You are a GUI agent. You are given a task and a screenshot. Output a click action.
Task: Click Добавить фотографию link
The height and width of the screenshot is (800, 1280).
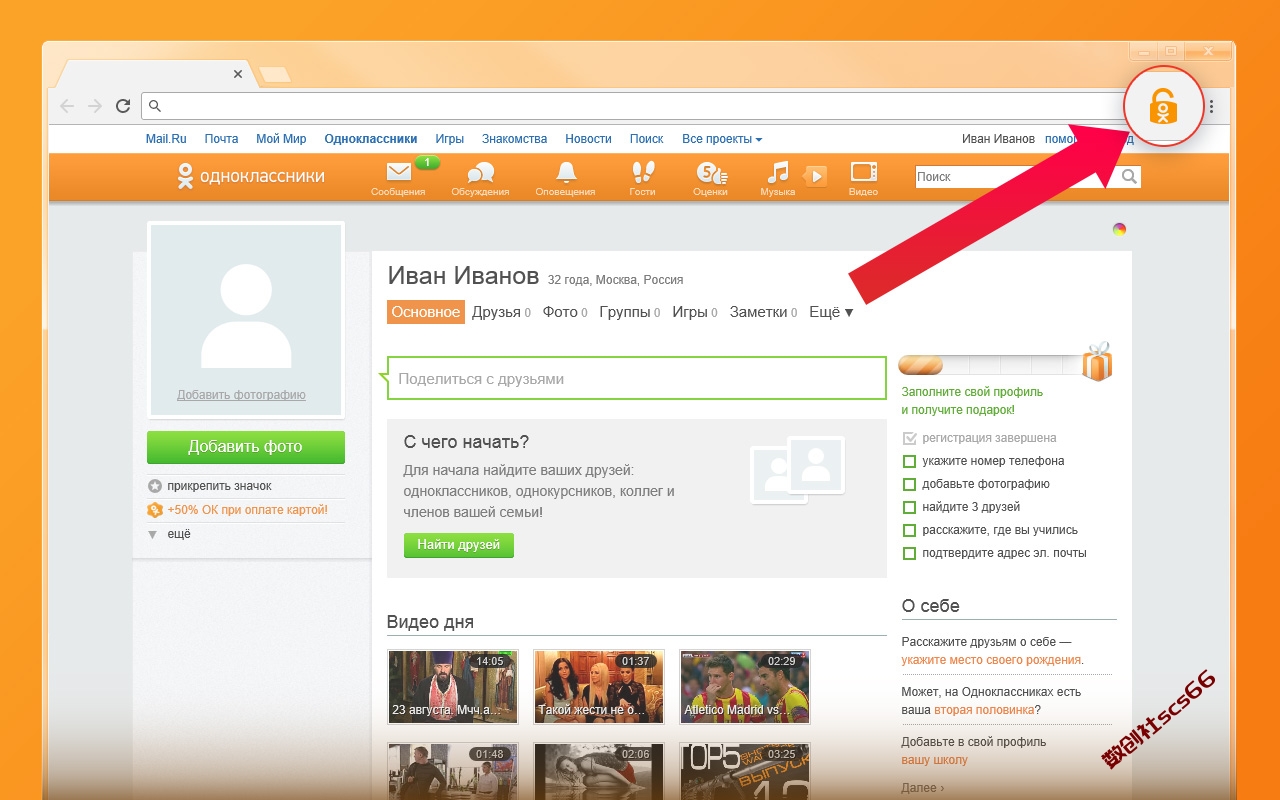tap(241, 395)
